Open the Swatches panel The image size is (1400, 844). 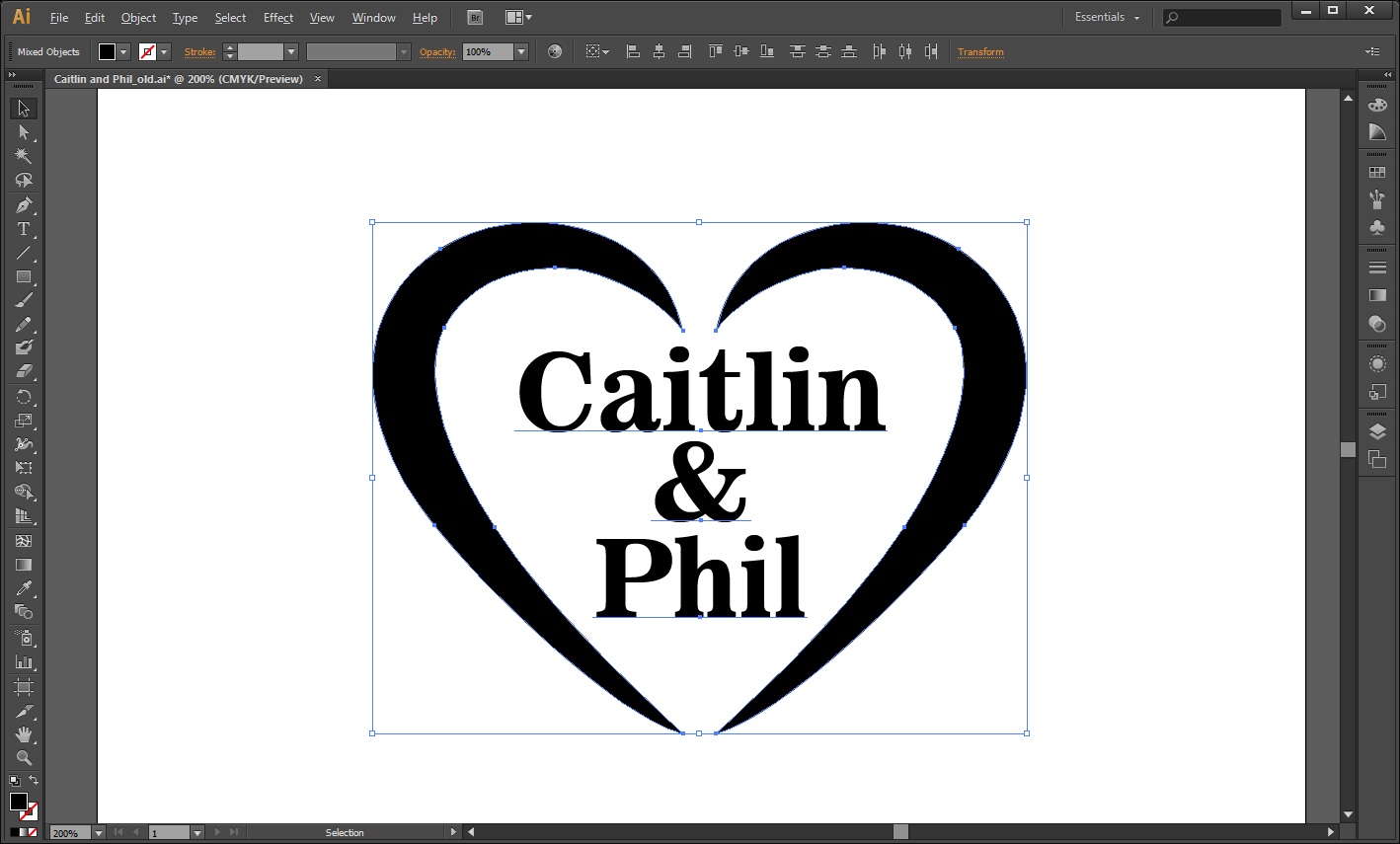tap(1376, 173)
